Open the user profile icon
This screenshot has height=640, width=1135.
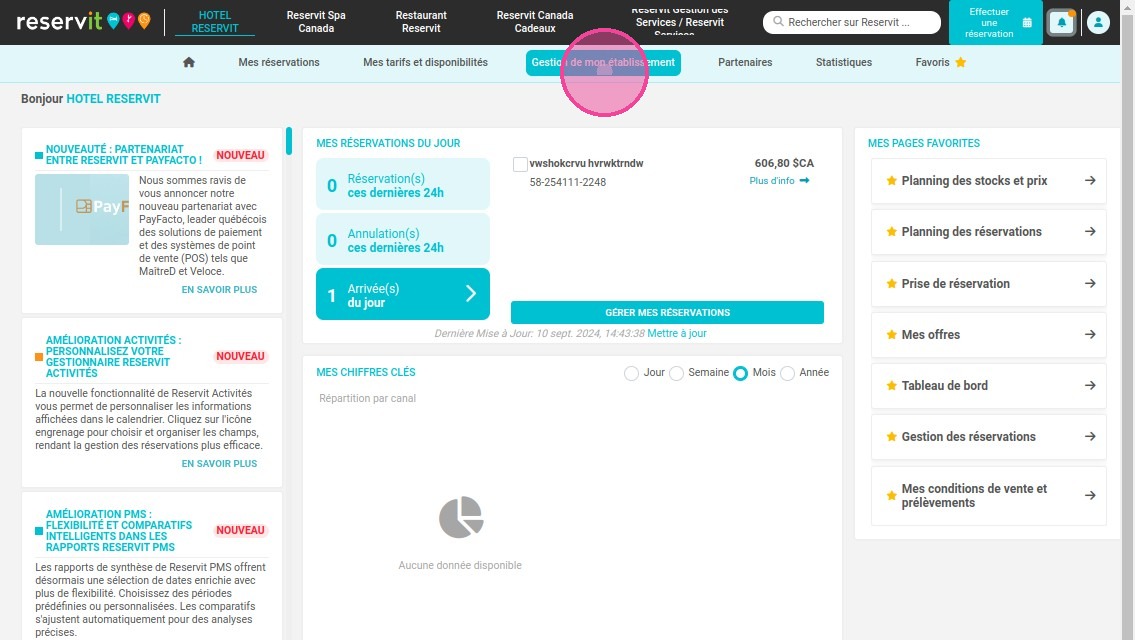coord(1098,22)
